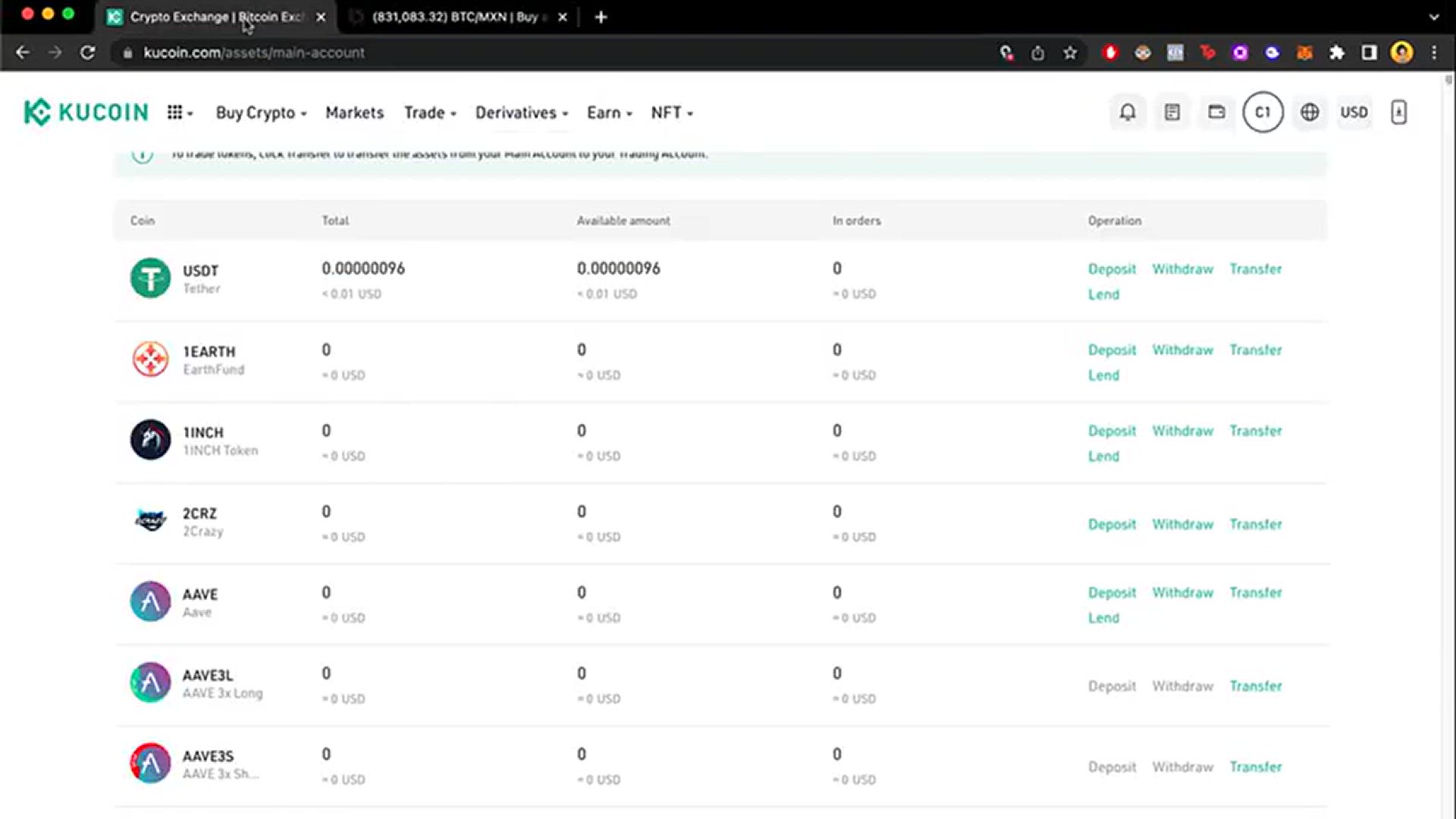Click Withdraw for 1EARTH

[x=1182, y=350]
